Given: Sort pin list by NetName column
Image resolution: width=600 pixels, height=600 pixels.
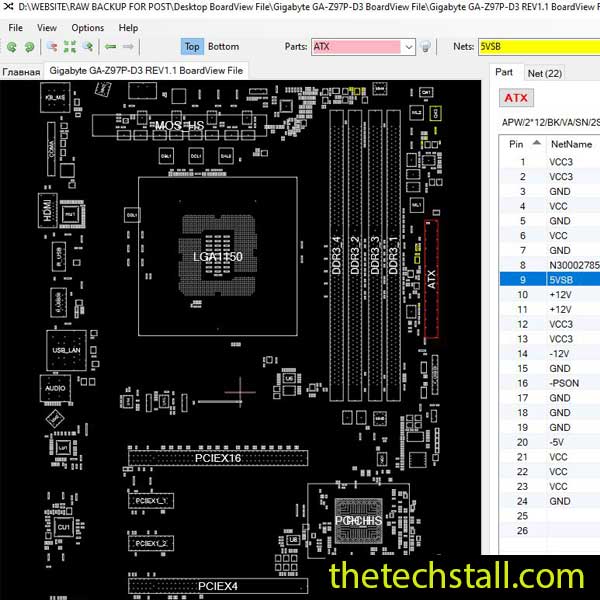Looking at the screenshot, I should coord(571,144).
